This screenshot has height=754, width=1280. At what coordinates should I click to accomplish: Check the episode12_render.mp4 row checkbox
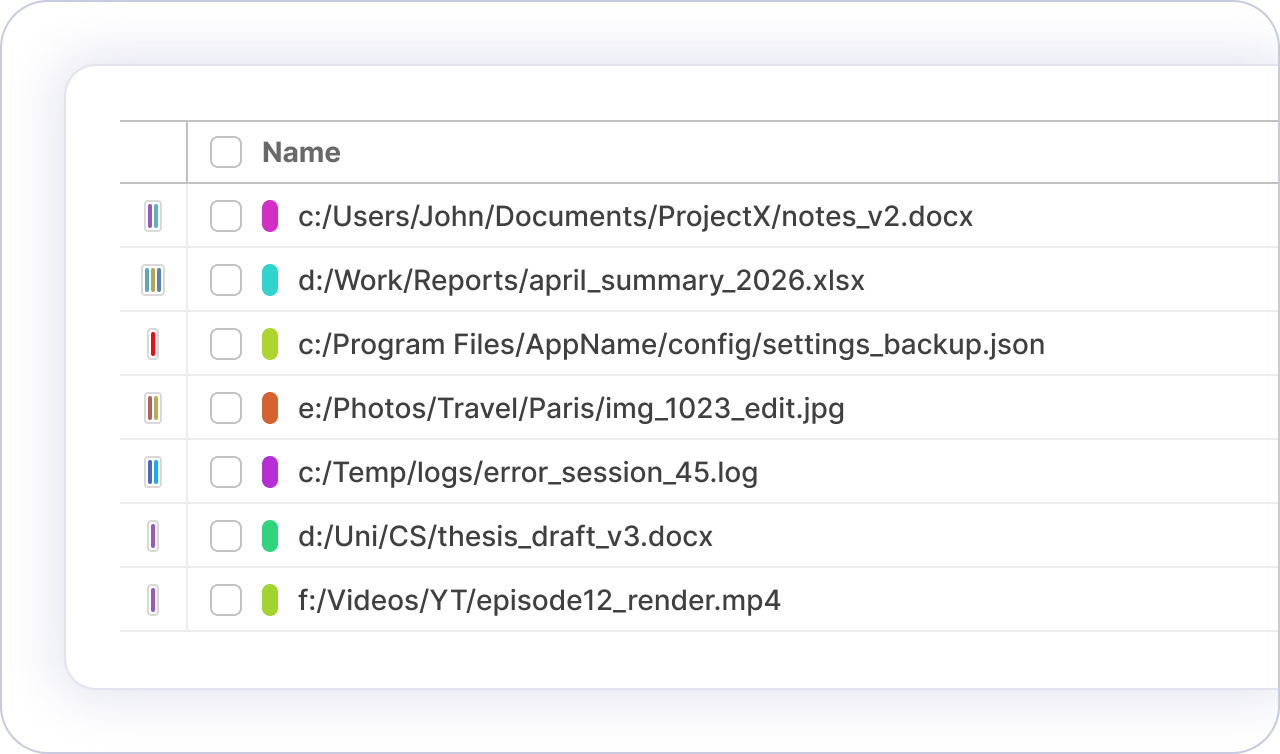pos(226,600)
